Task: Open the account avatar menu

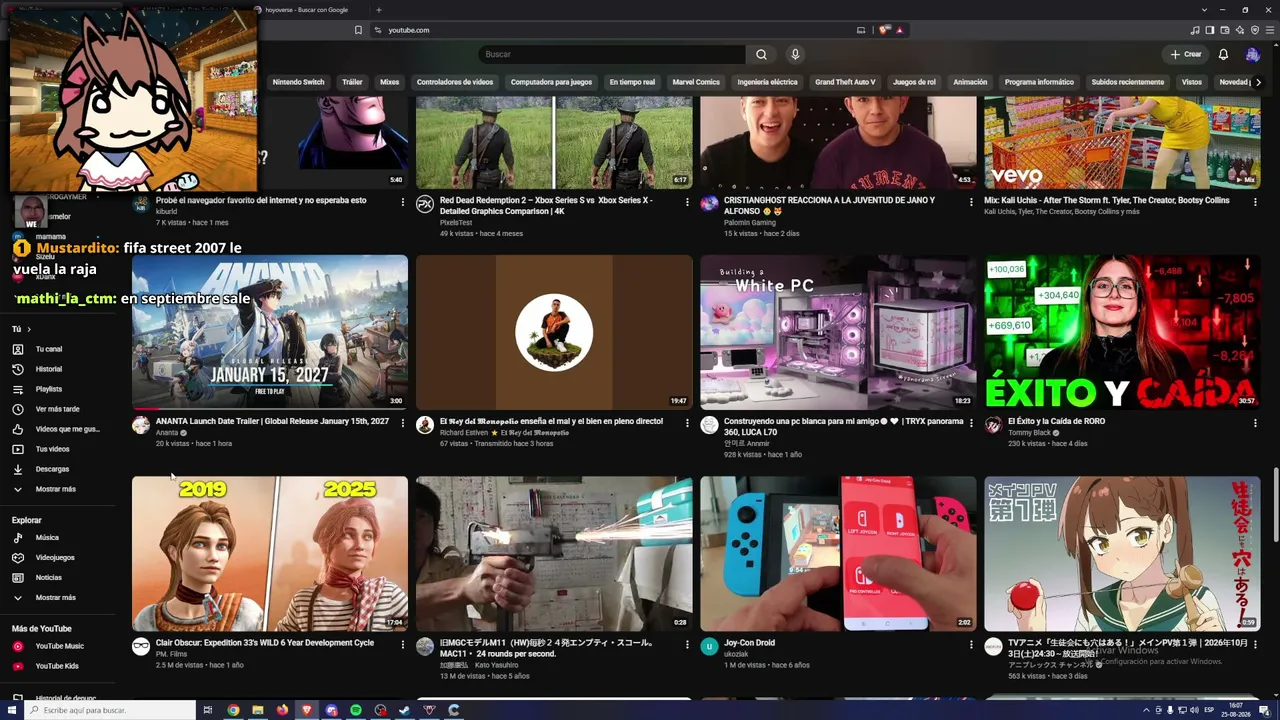Action: pyautogui.click(x=1252, y=54)
